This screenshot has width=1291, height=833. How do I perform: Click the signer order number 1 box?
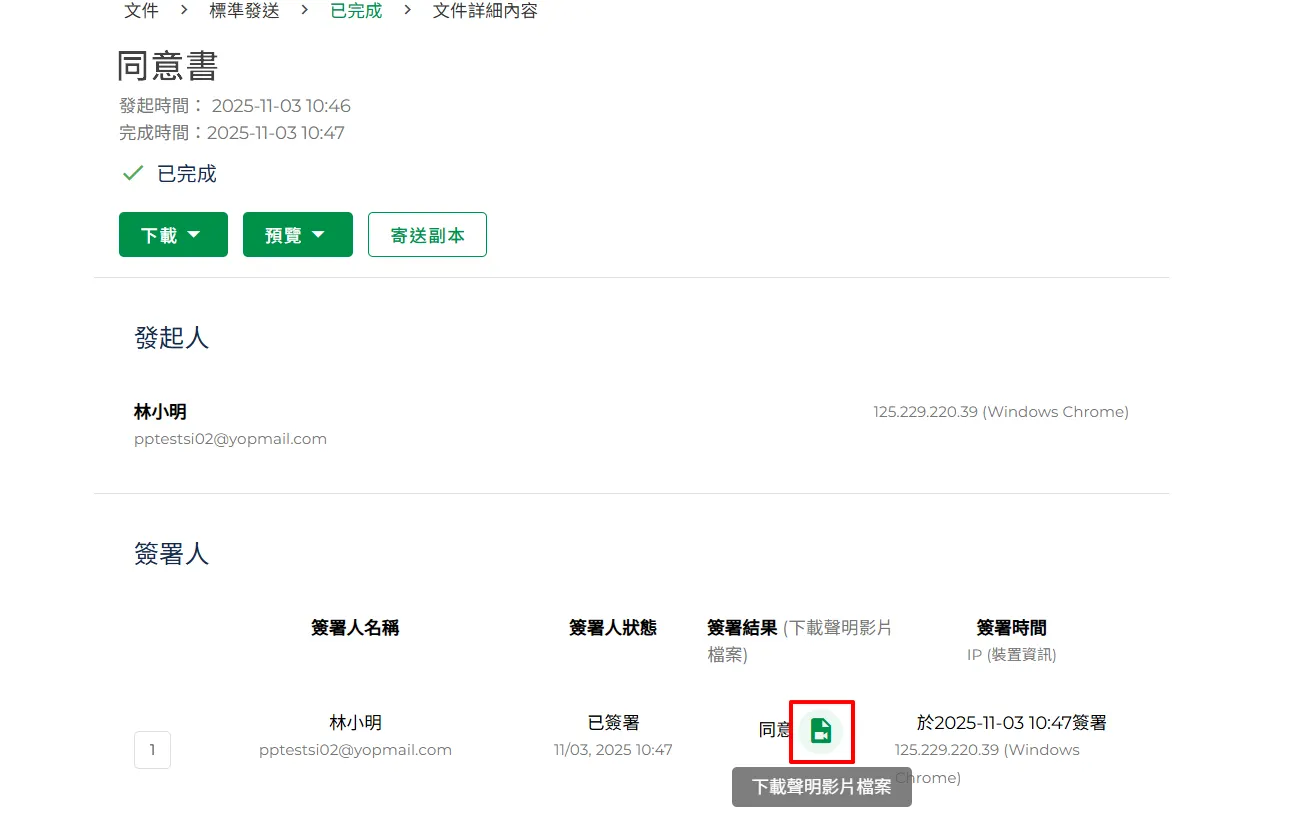tap(151, 749)
